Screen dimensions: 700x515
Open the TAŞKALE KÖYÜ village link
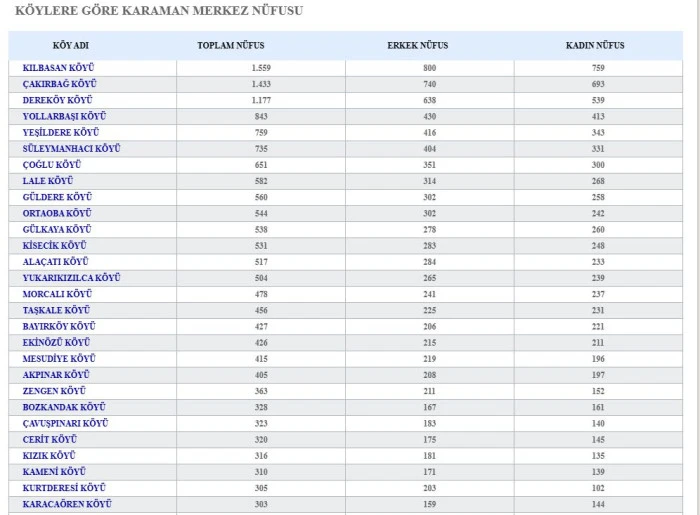[x=56, y=310]
